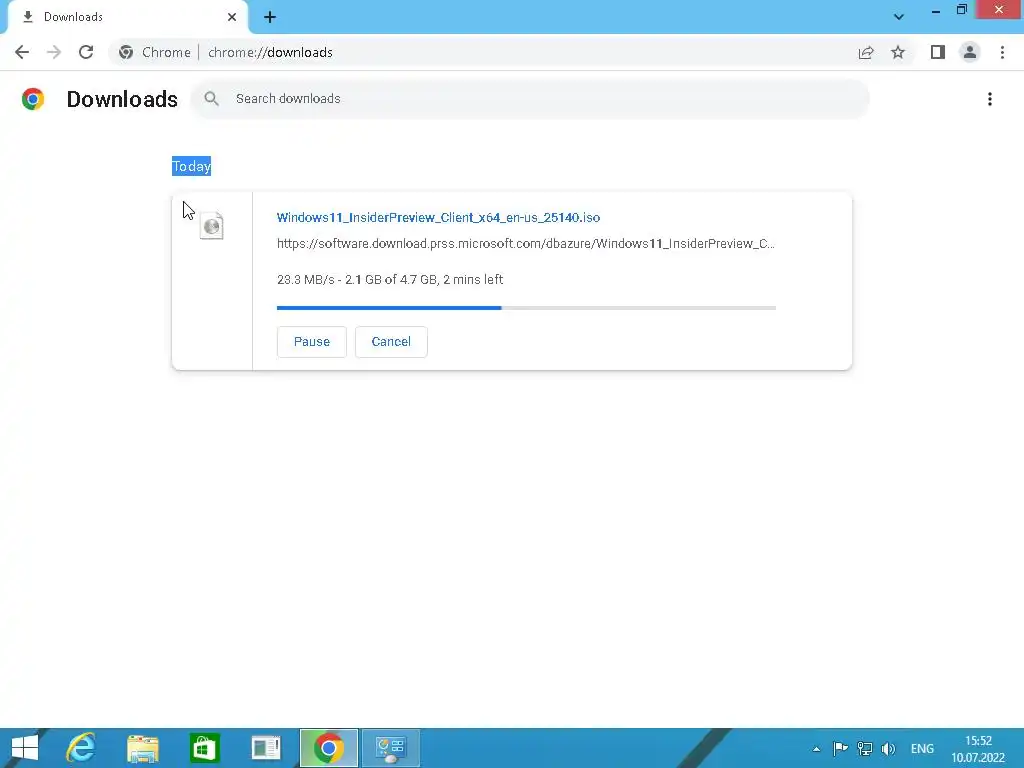Bookmark this tab with the star icon
This screenshot has height=768, width=1024.
point(898,52)
